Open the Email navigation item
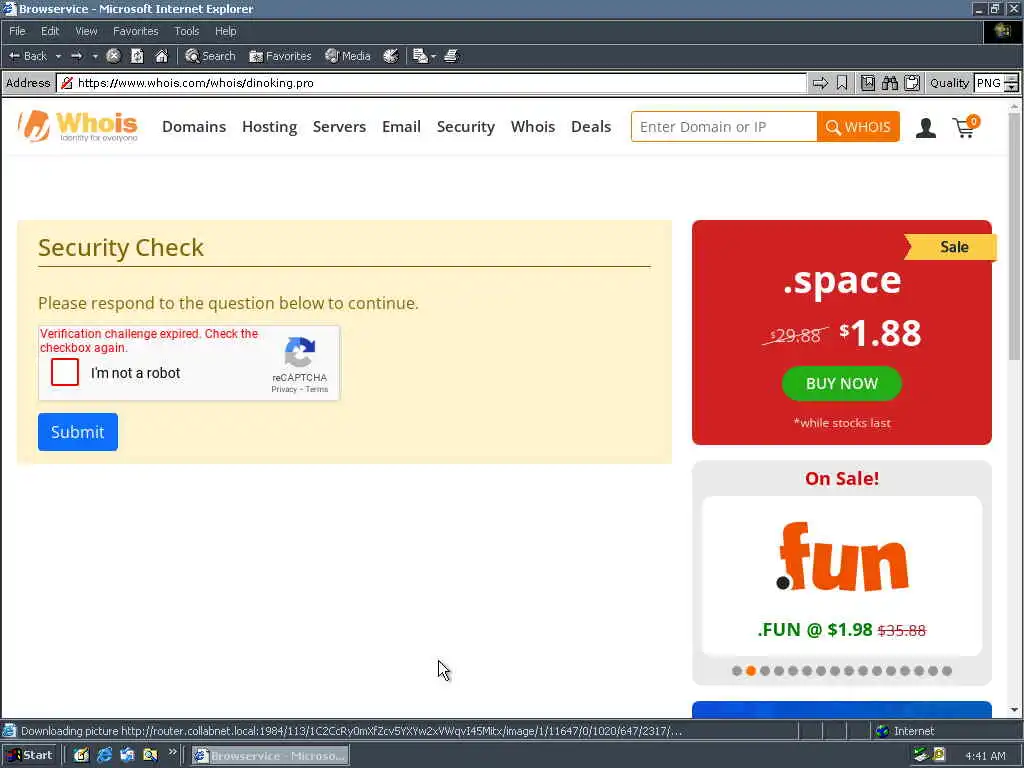This screenshot has width=1024, height=768. pos(401,127)
